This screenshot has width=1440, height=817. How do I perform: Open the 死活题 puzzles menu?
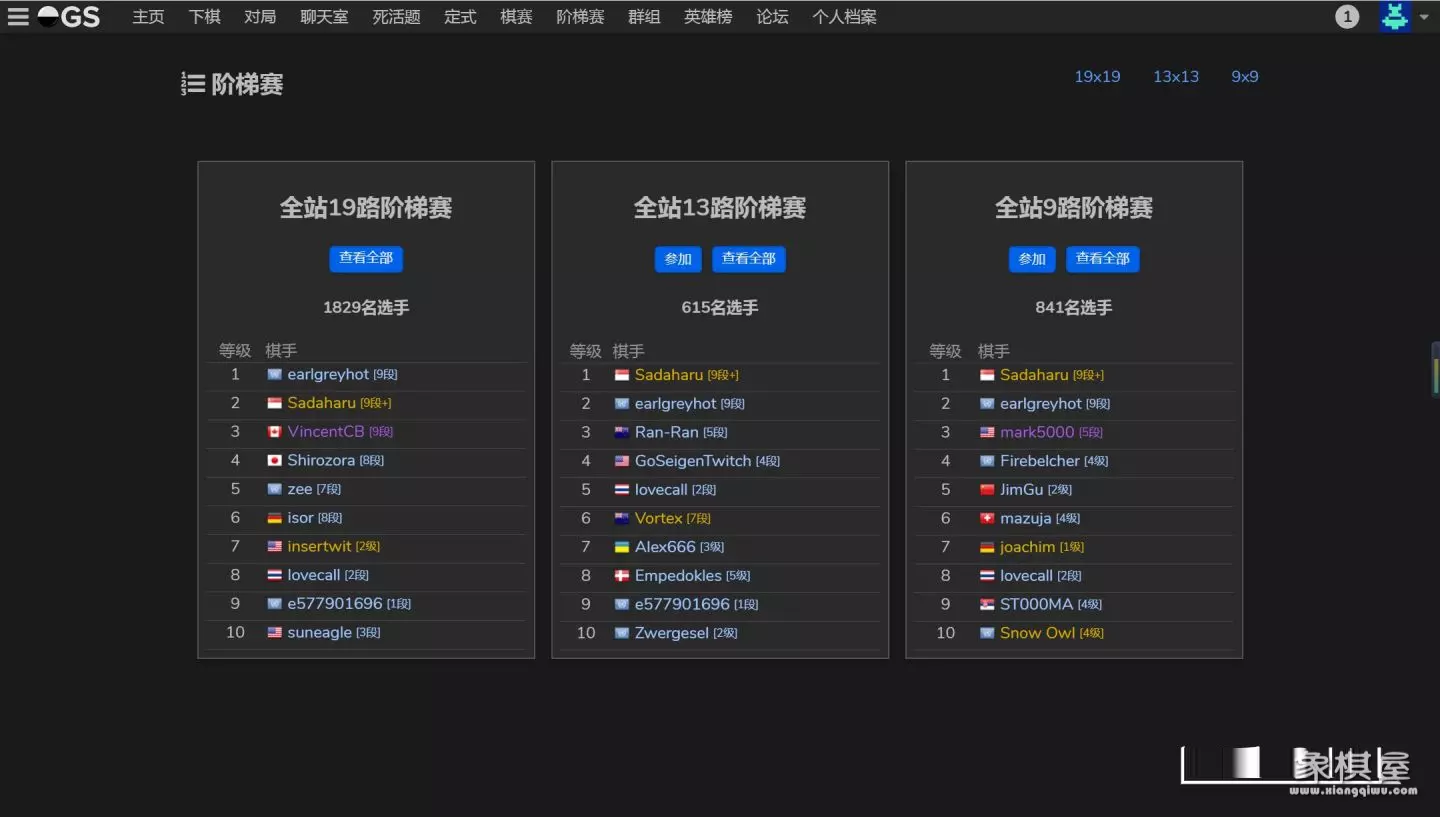(396, 17)
